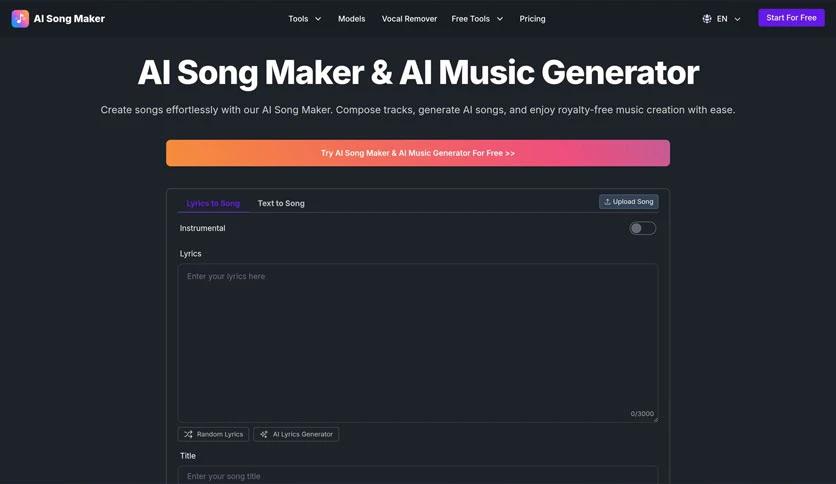Screen dimensions: 836x484
Task: Focus the lyrics text area
Action: tap(417, 342)
